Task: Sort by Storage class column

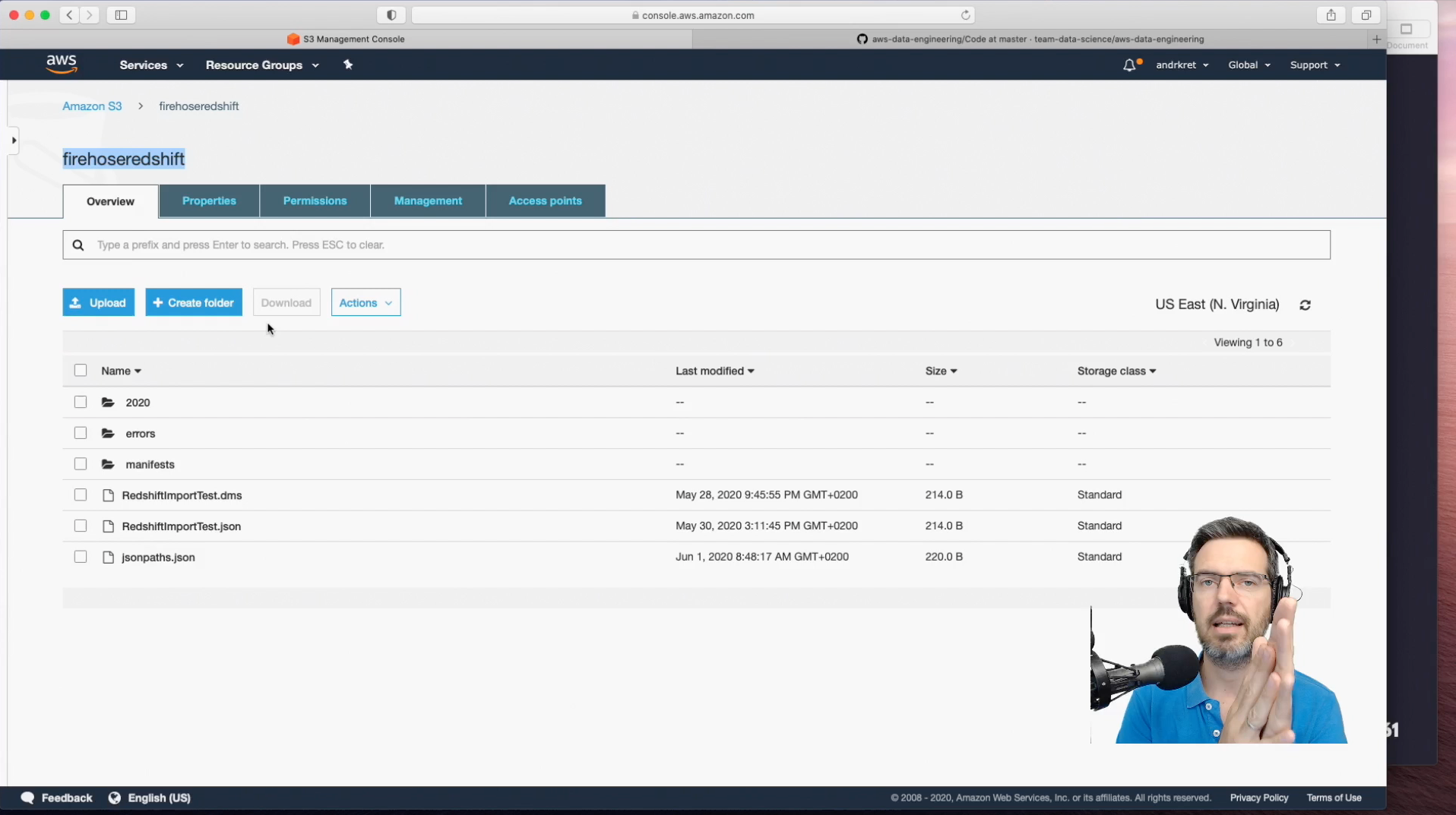Action: click(1116, 371)
